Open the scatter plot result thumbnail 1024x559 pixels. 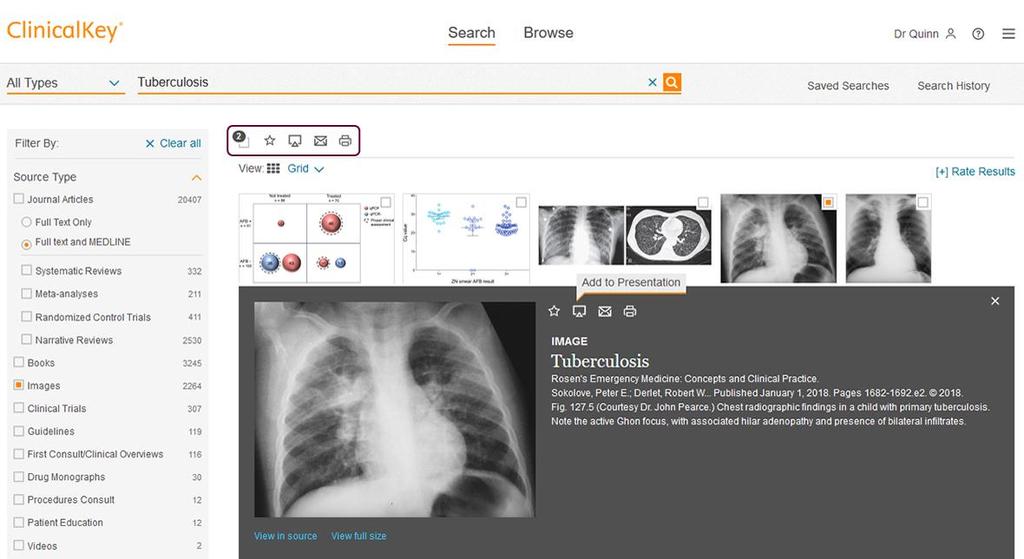(x=466, y=238)
